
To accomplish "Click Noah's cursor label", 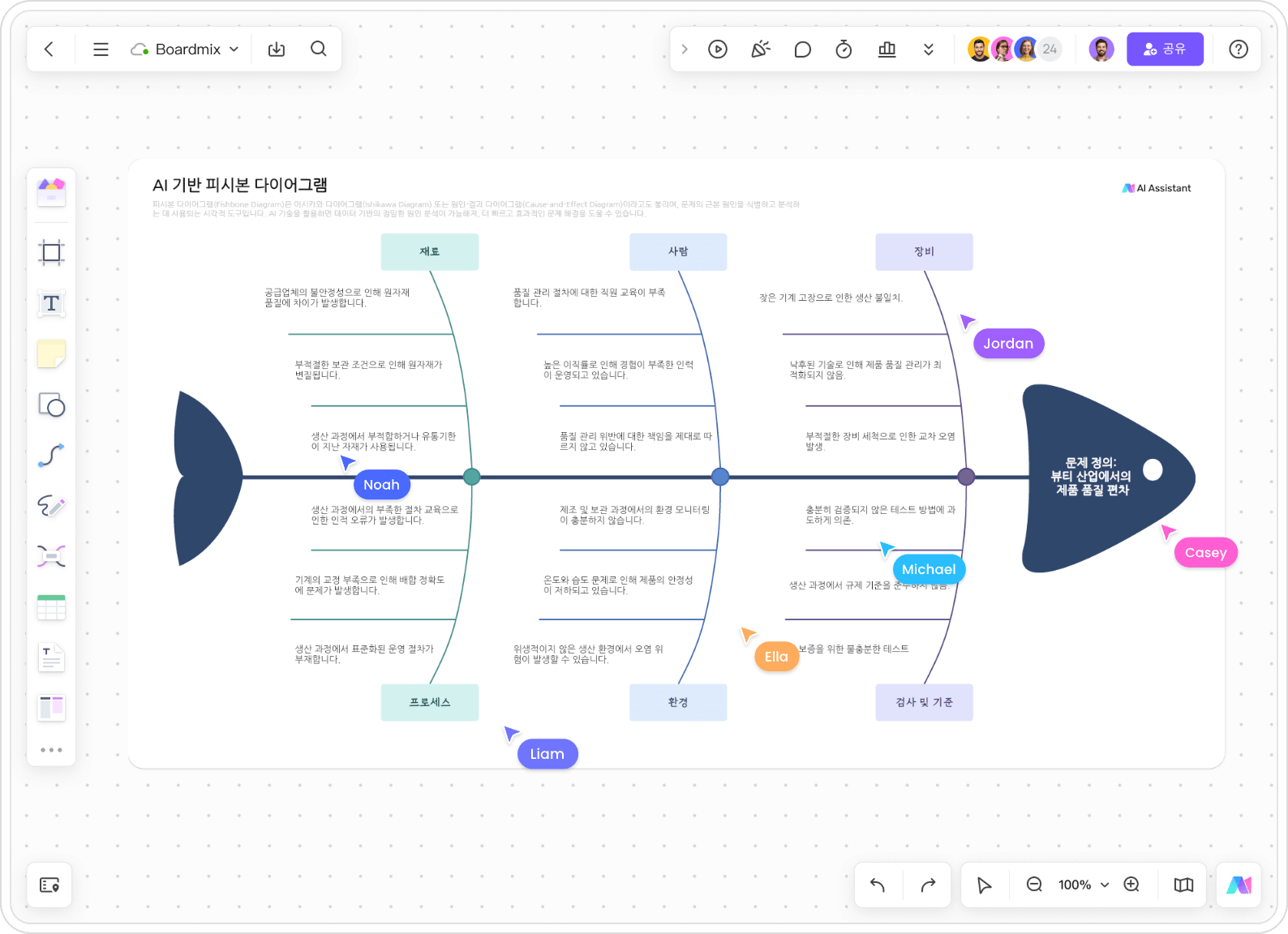I will pyautogui.click(x=382, y=485).
